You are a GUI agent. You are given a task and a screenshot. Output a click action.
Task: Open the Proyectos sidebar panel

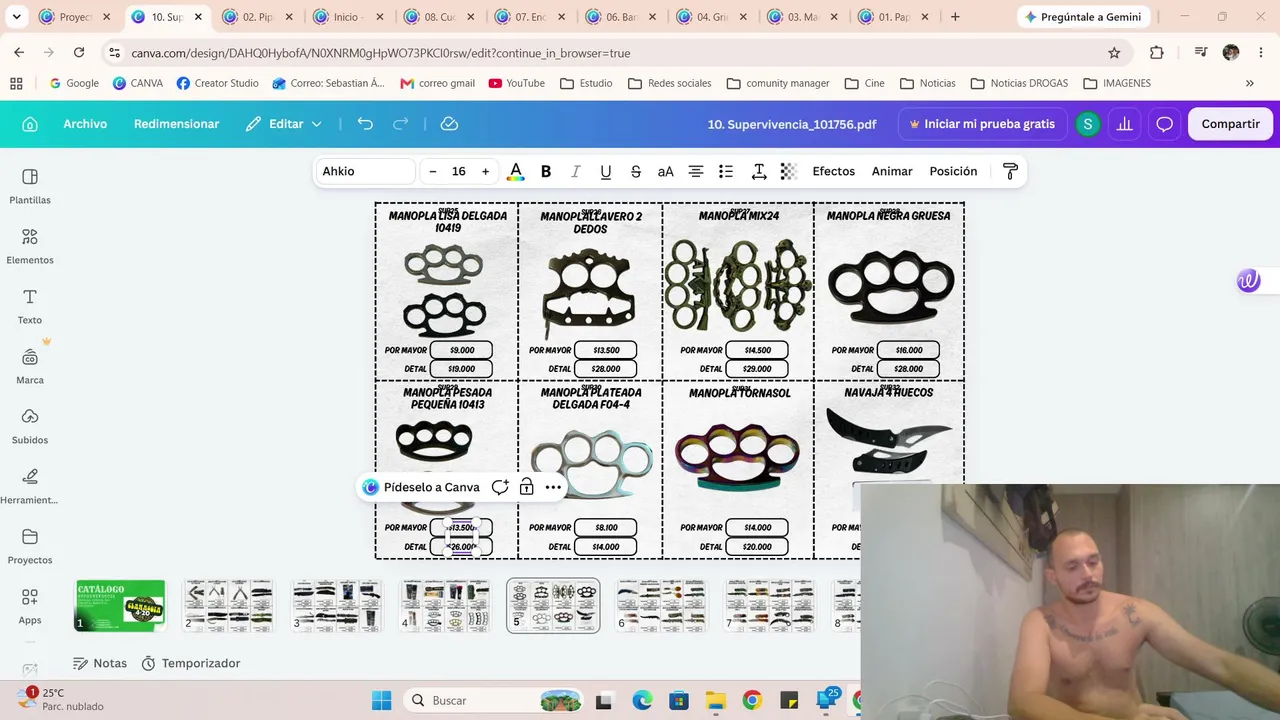(x=30, y=546)
